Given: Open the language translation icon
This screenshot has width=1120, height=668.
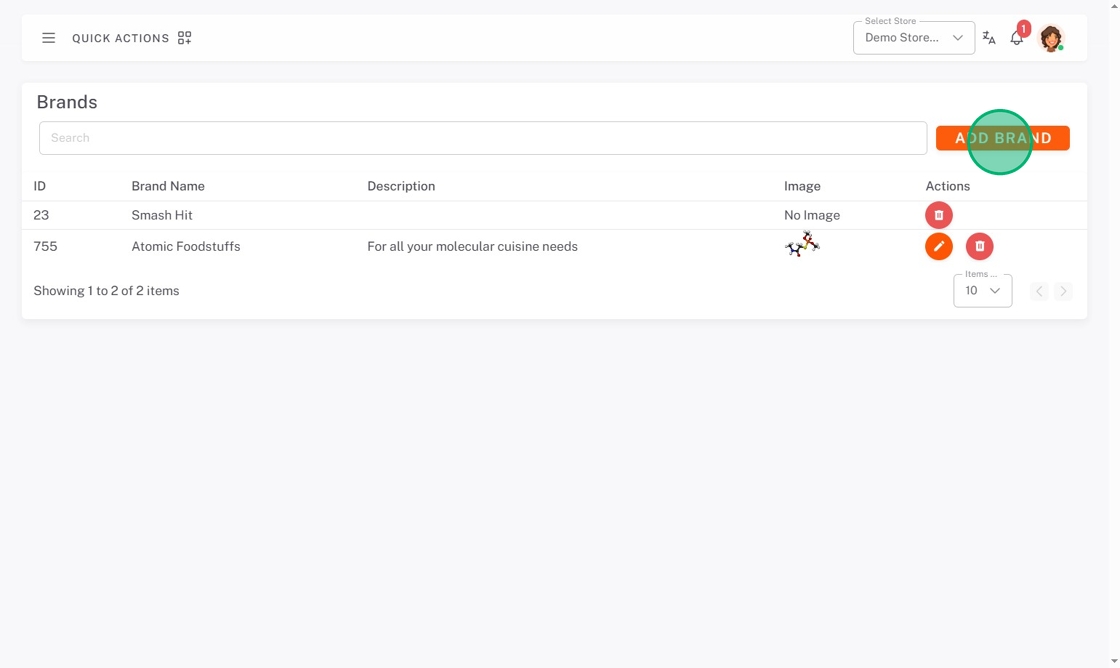Looking at the screenshot, I should (989, 38).
